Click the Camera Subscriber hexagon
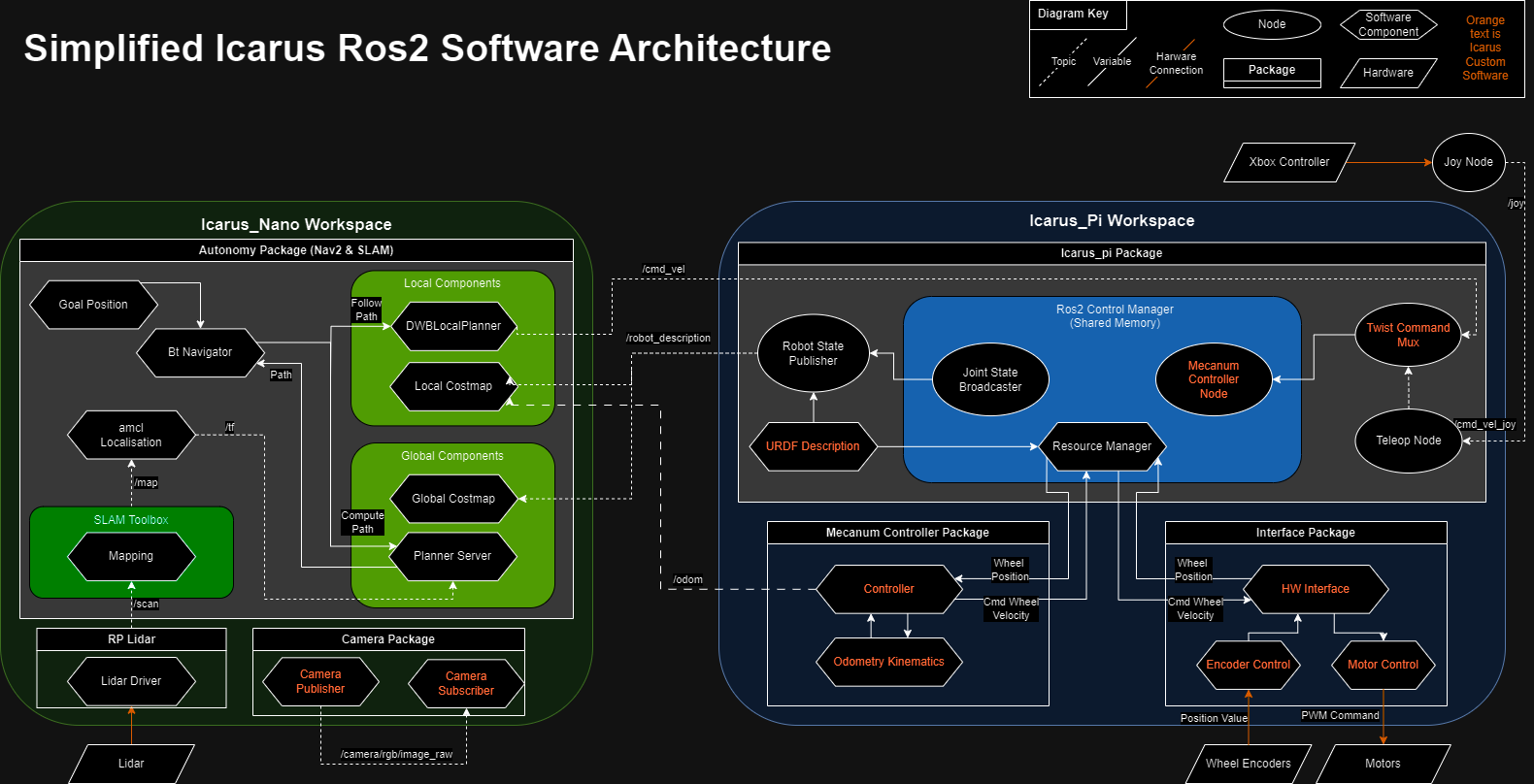This screenshot has height=784, width=1534. [466, 683]
